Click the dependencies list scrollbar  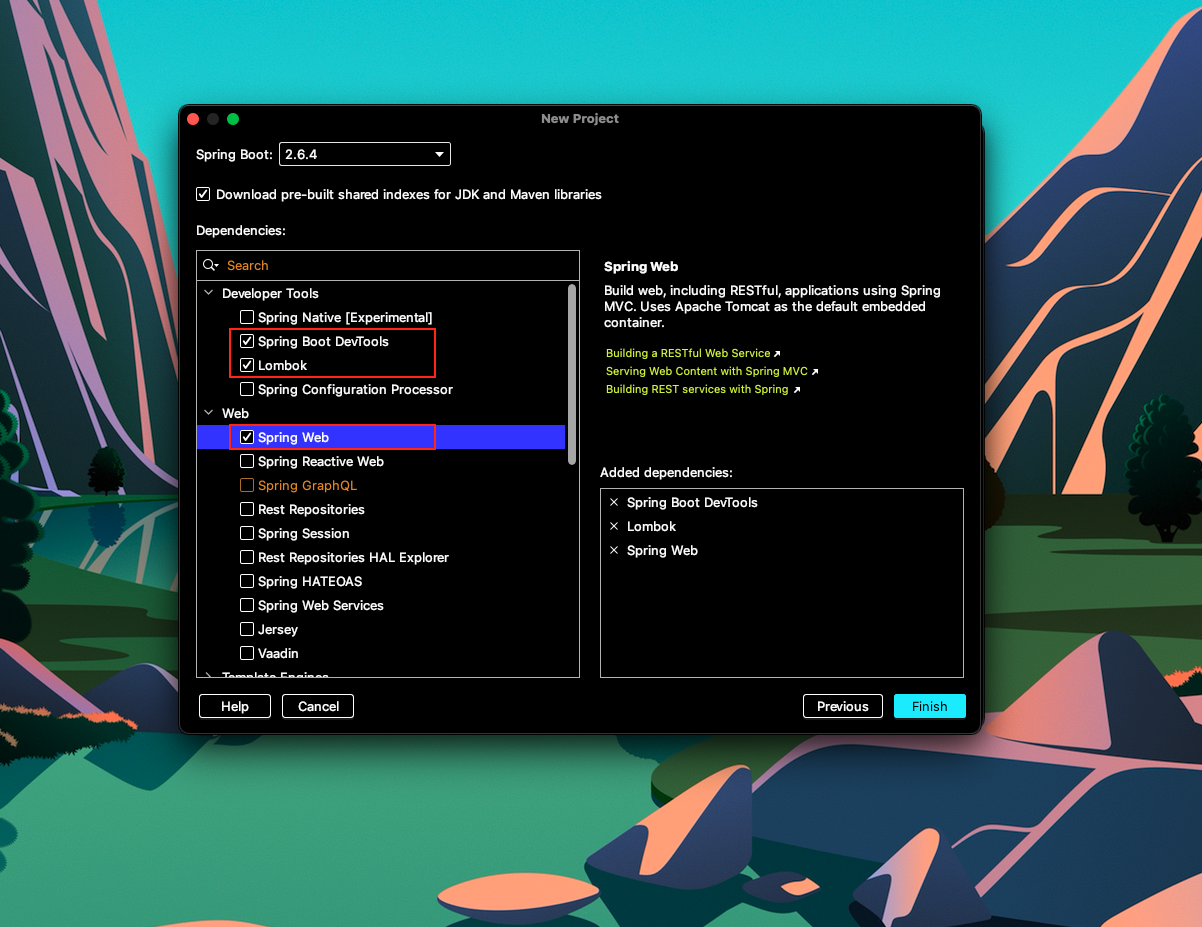tap(572, 373)
